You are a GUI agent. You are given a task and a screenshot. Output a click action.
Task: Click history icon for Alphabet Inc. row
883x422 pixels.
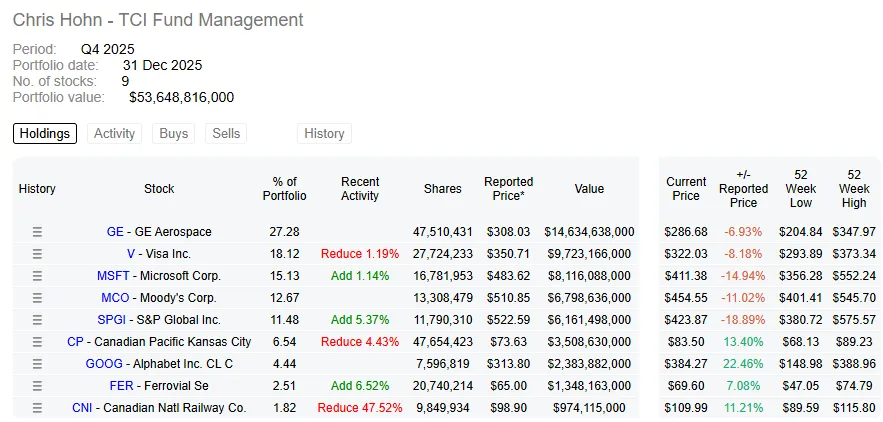[37, 363]
